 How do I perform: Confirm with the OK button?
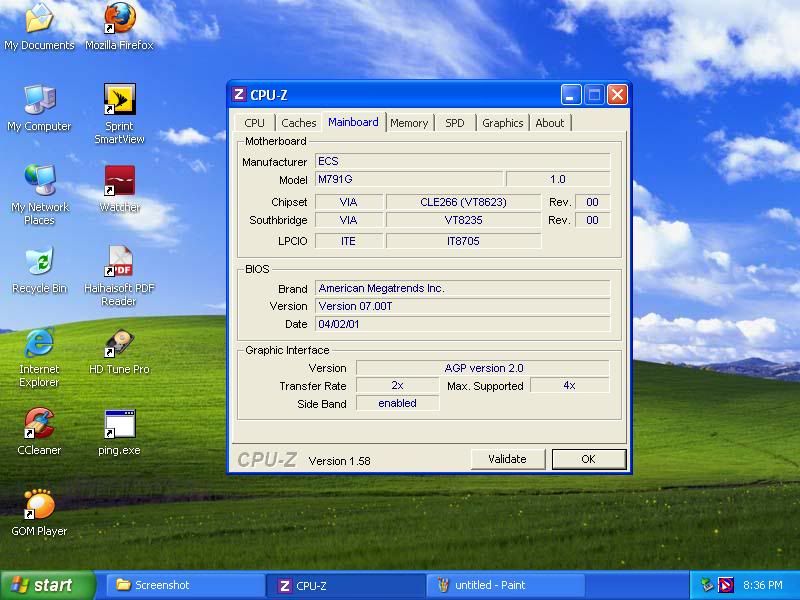click(x=589, y=459)
